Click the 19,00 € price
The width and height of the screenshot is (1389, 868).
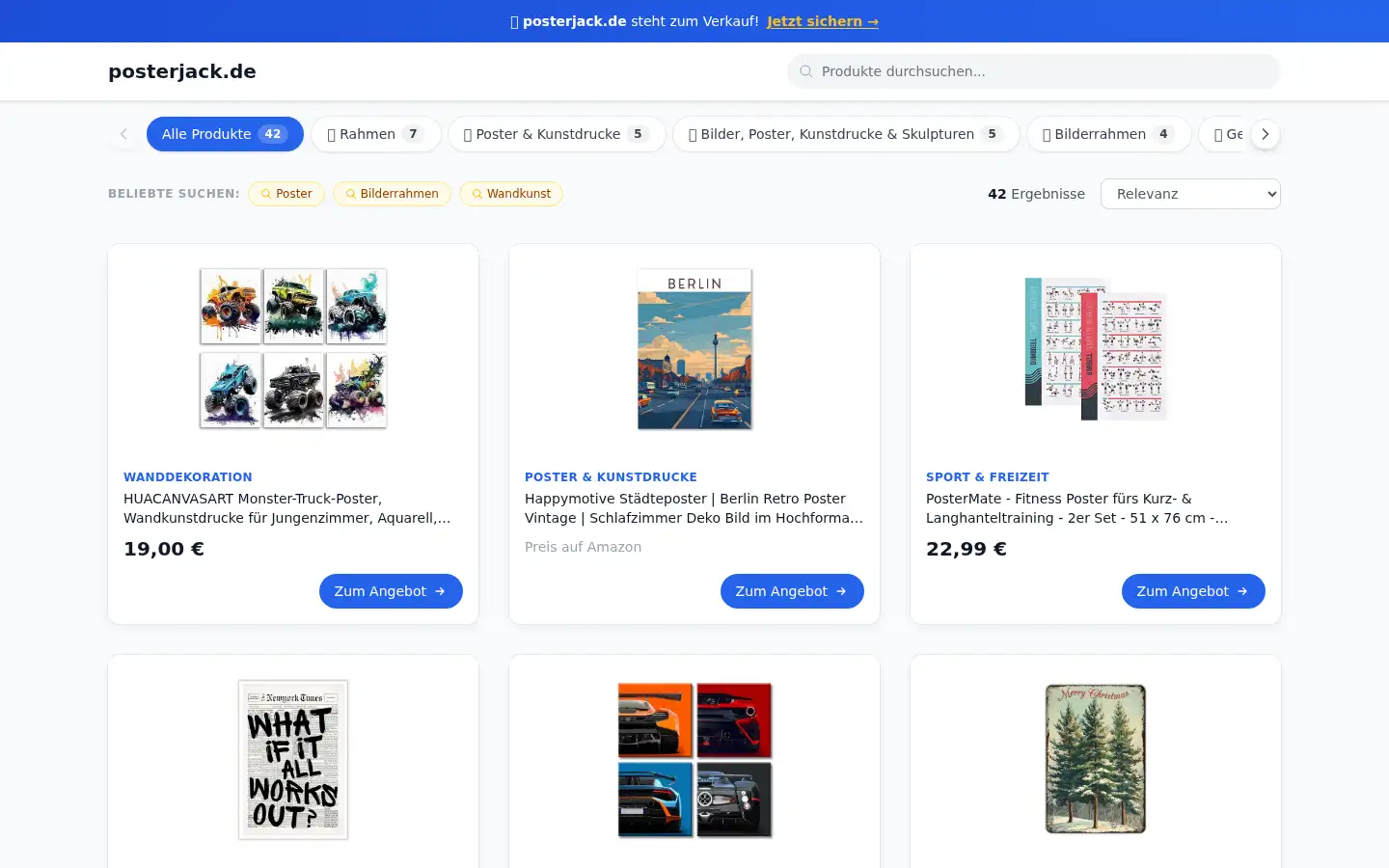click(164, 549)
